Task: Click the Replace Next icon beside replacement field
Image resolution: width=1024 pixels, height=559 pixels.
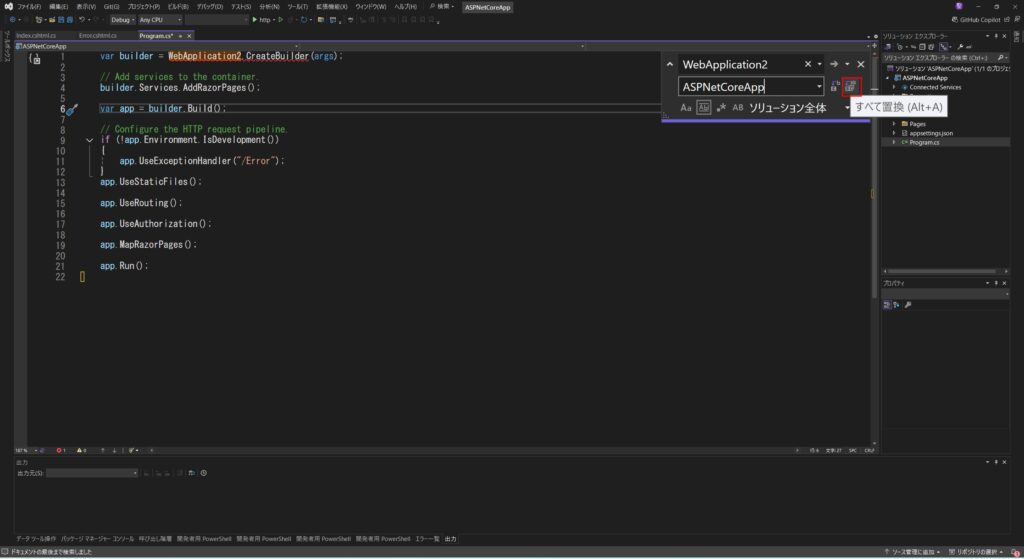Action: pyautogui.click(x=834, y=86)
